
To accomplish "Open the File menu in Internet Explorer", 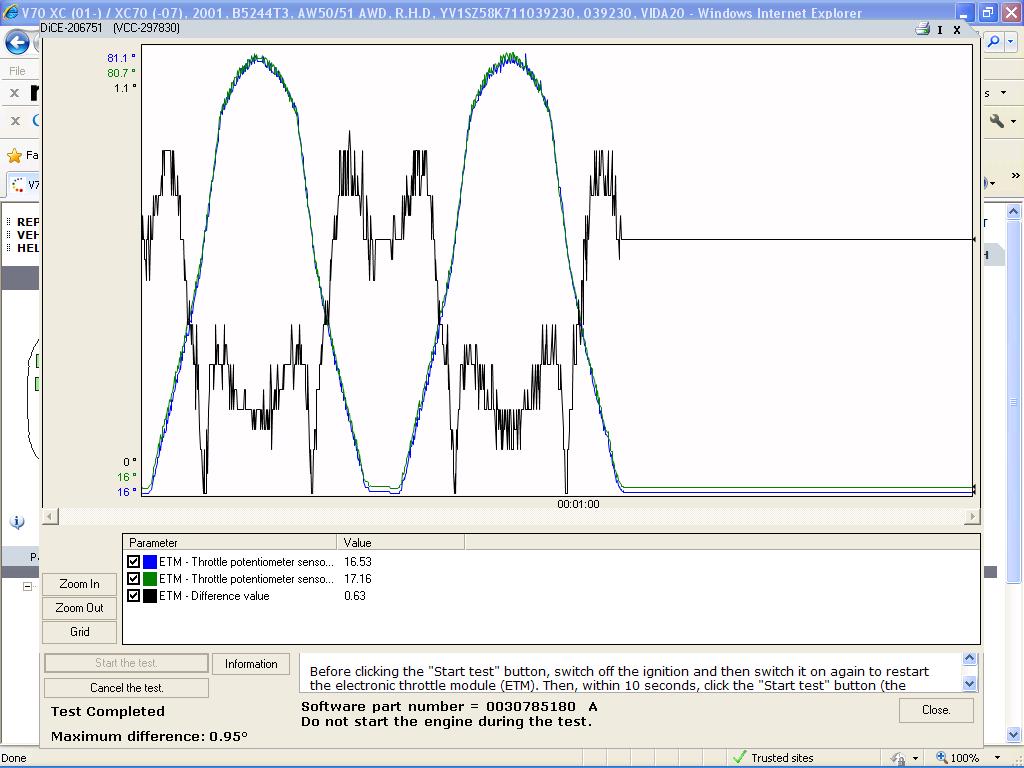I will (17, 71).
